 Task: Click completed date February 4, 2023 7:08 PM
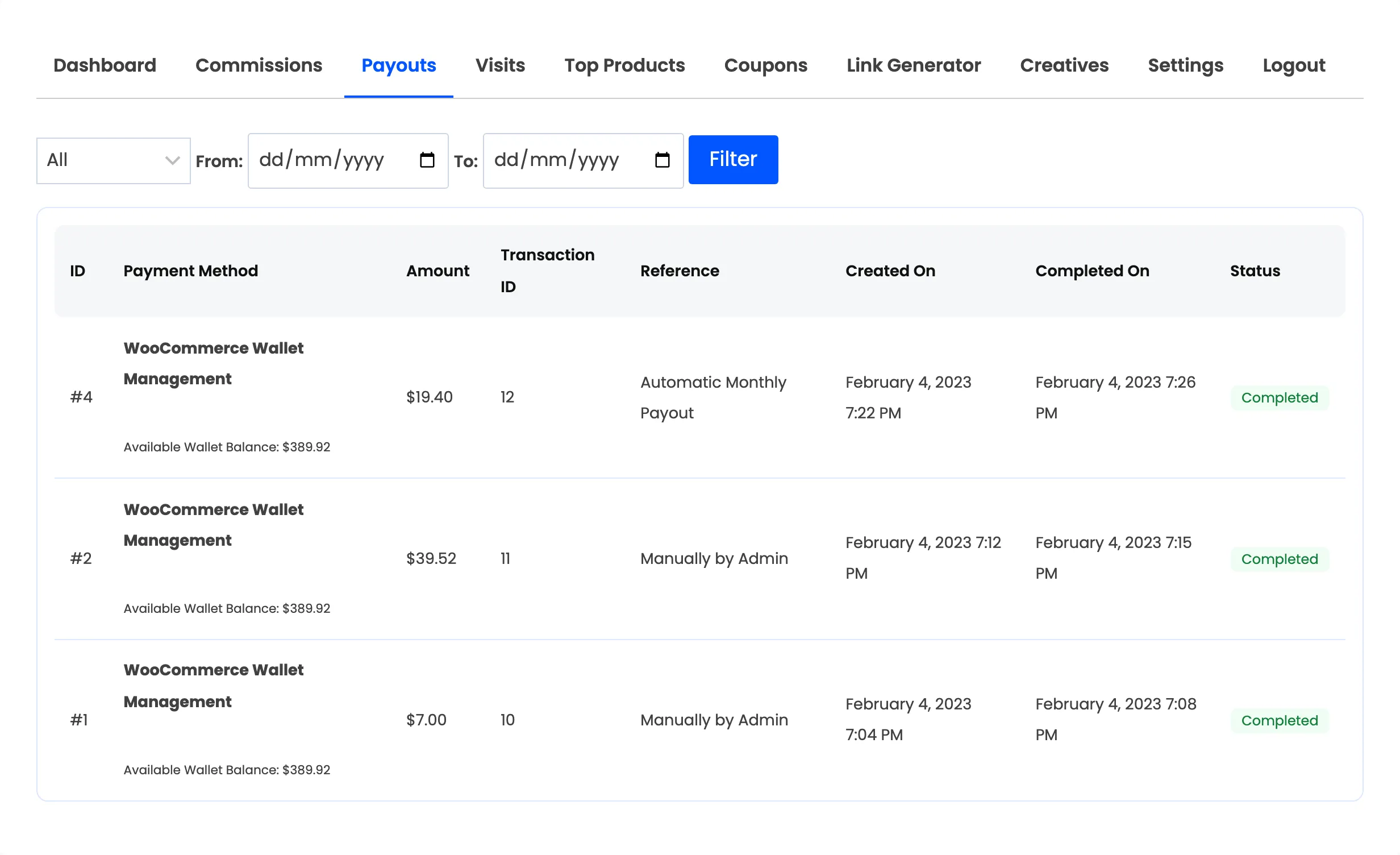coord(1115,719)
